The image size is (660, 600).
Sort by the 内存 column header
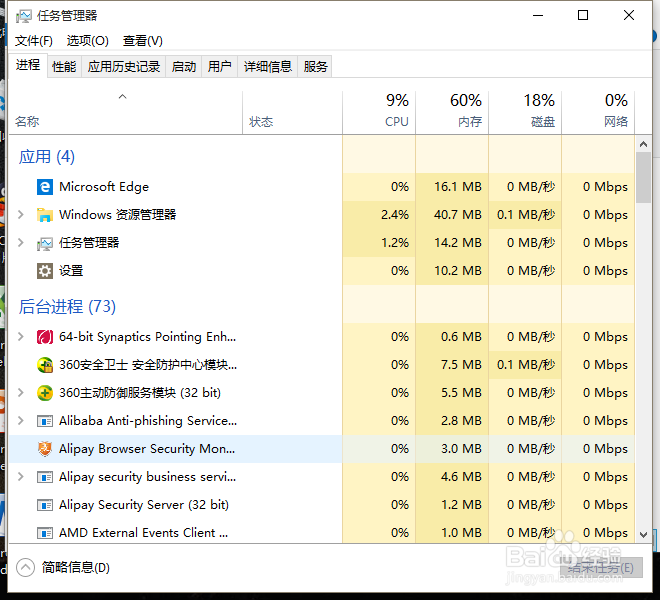(x=452, y=113)
